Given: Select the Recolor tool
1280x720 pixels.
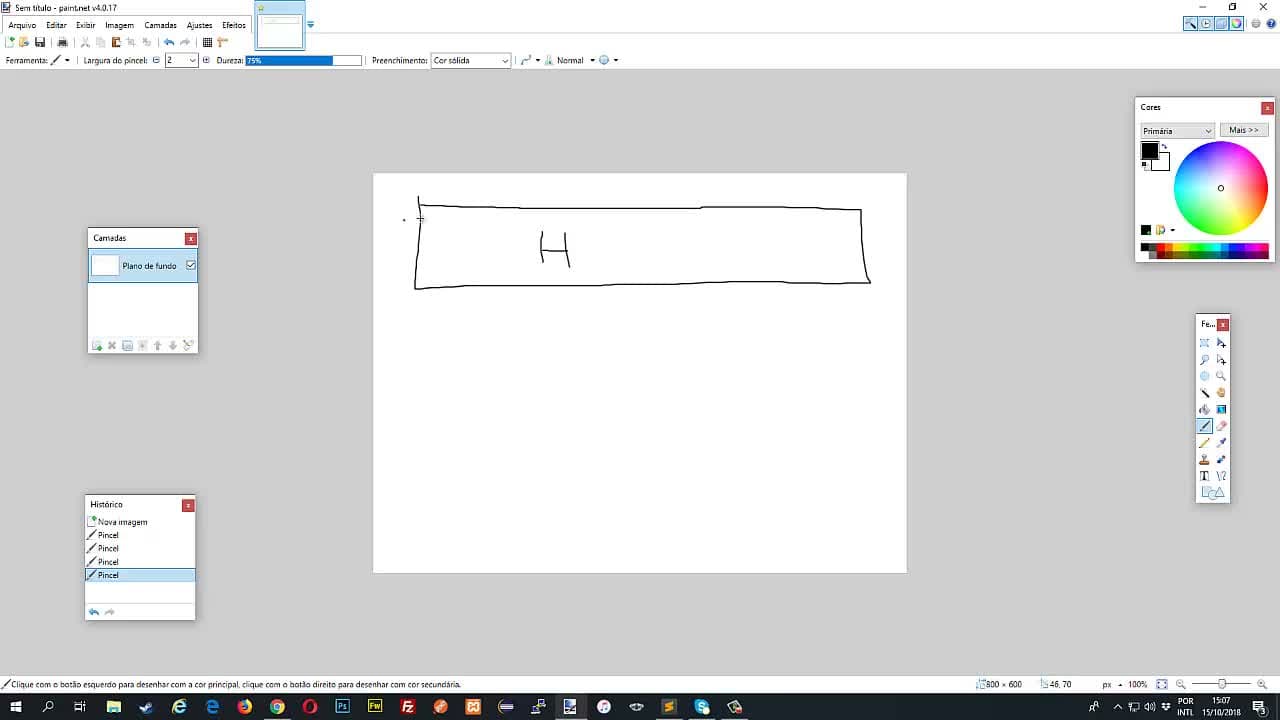Looking at the screenshot, I should (x=1221, y=460).
